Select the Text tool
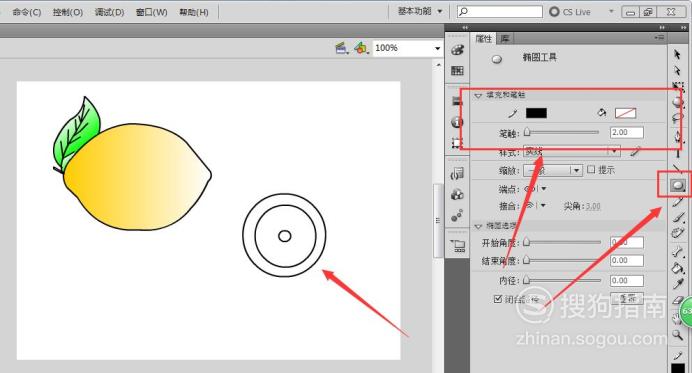 point(678,153)
